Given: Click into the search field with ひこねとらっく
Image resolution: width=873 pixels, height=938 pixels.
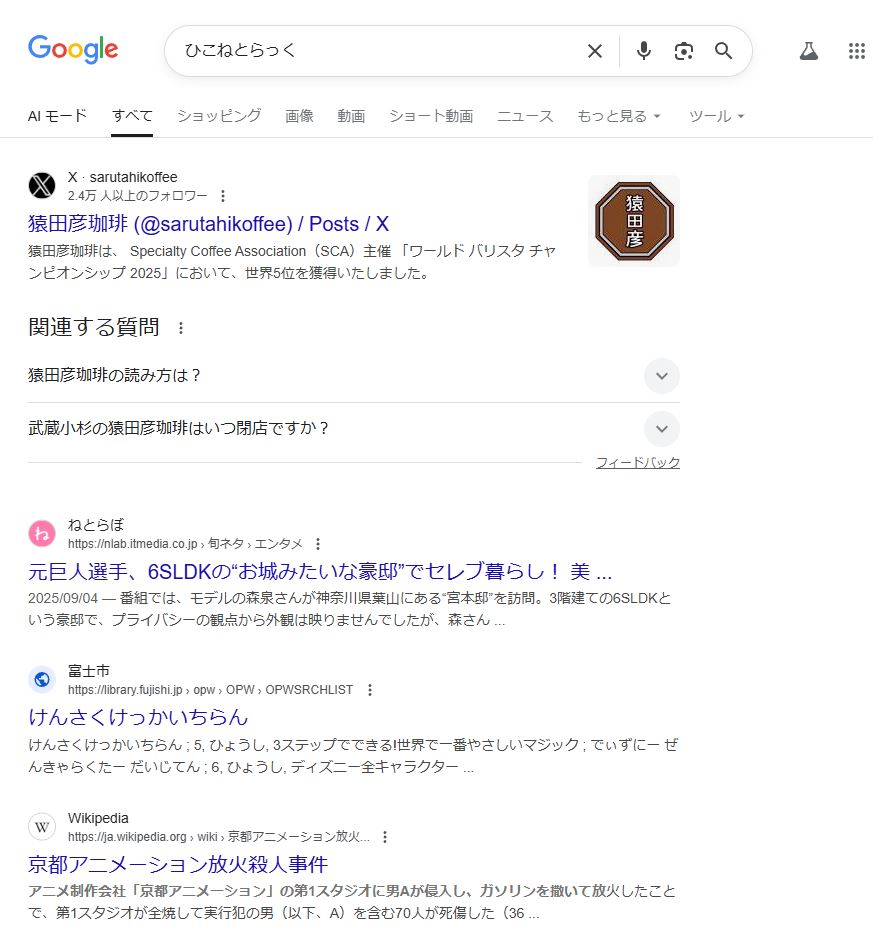Looking at the screenshot, I should point(377,51).
